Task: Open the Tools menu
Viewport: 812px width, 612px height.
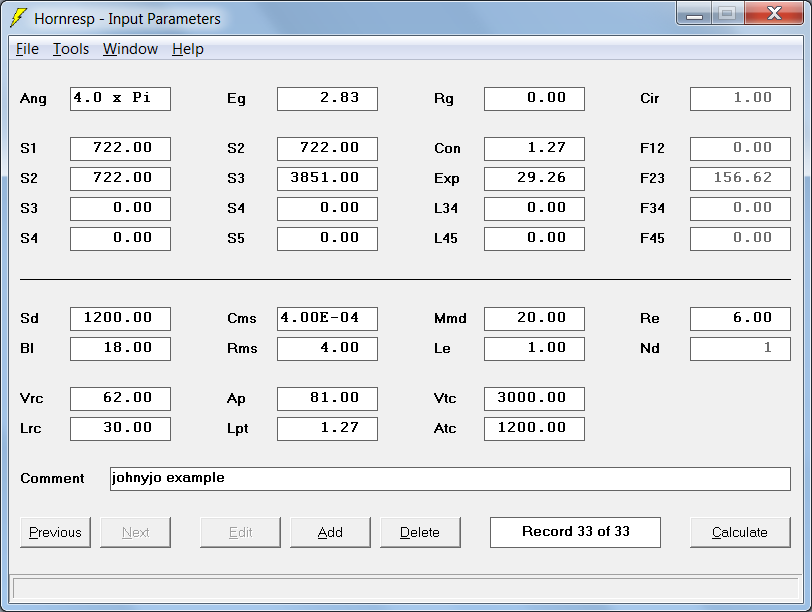Action: tap(71, 49)
